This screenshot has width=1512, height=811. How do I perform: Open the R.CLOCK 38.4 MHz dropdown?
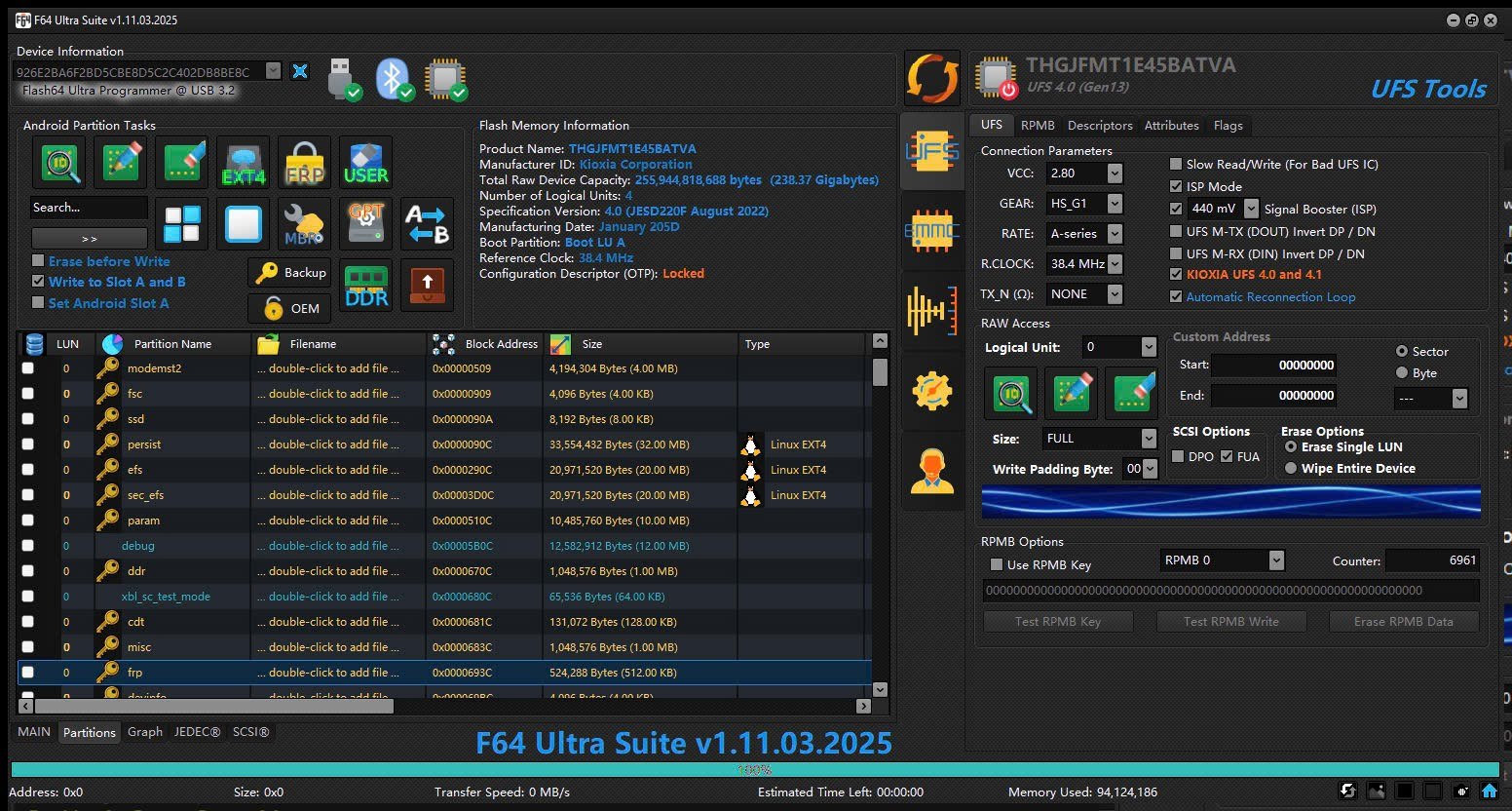1115,263
